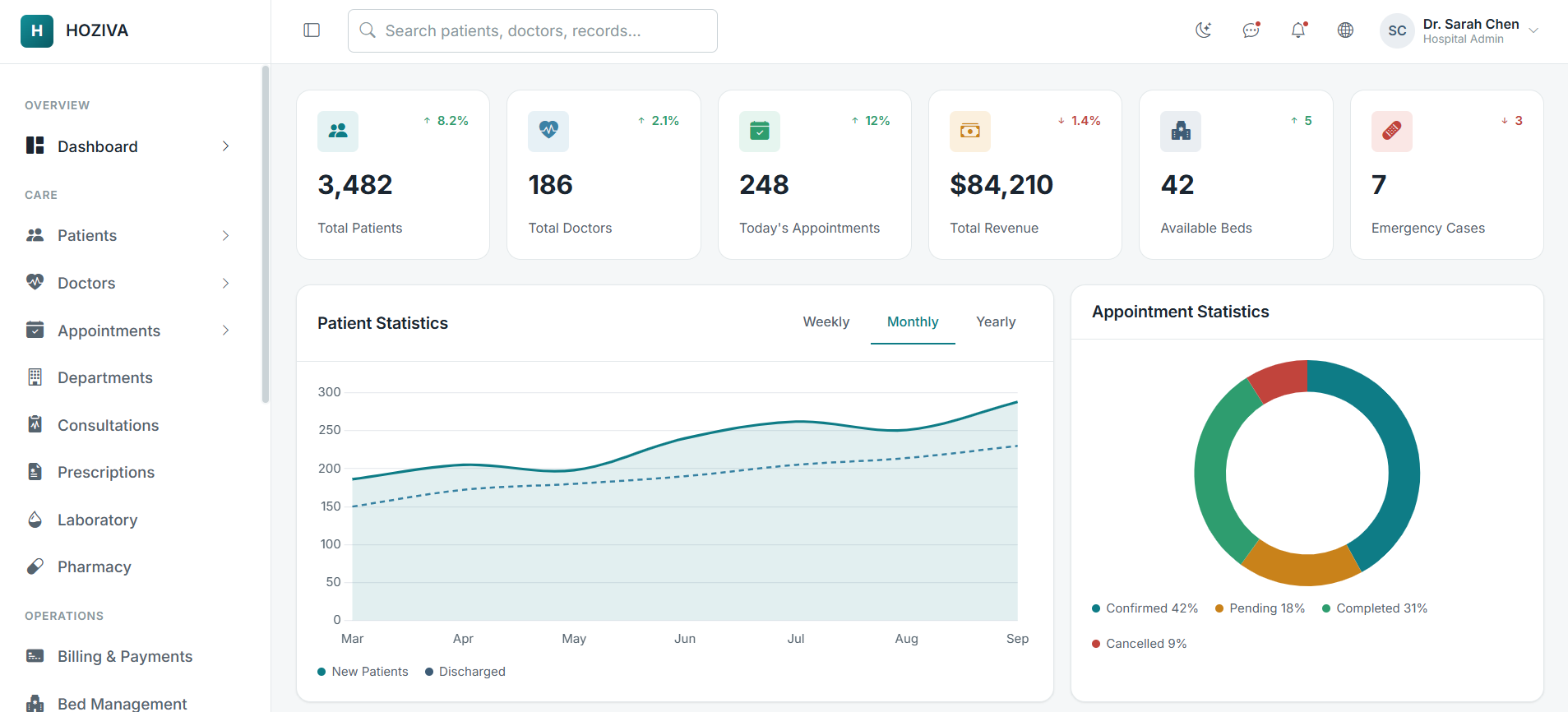
Task: Click the search patients input field
Action: (533, 30)
